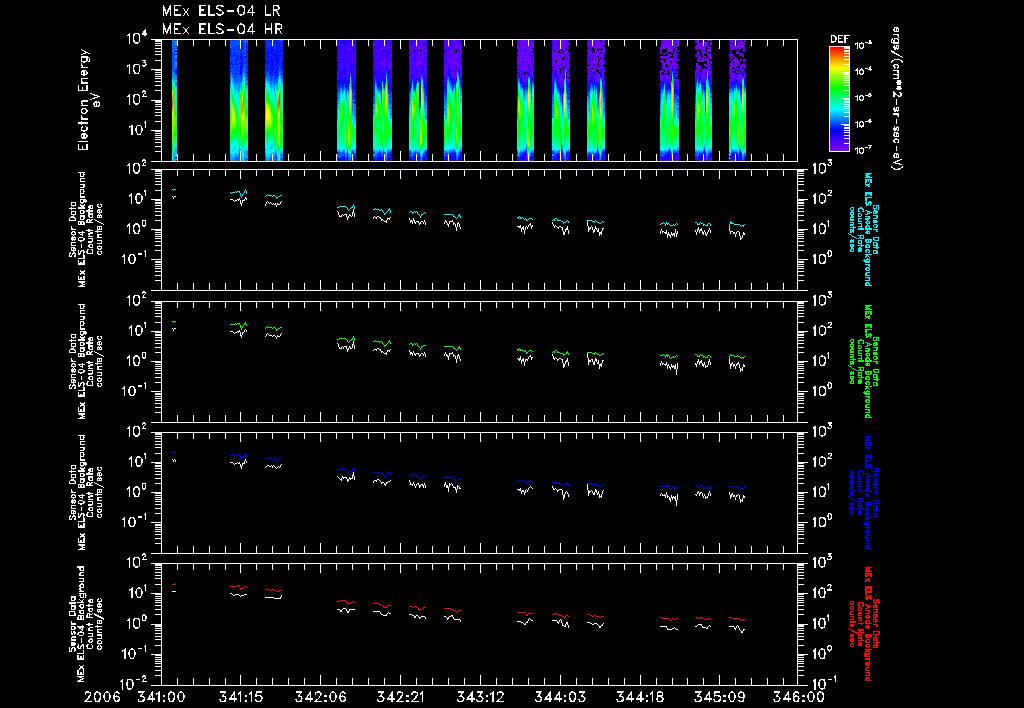The height and width of the screenshot is (708, 1024).
Task: Click the 342:21 time axis label
Action: coord(400,697)
